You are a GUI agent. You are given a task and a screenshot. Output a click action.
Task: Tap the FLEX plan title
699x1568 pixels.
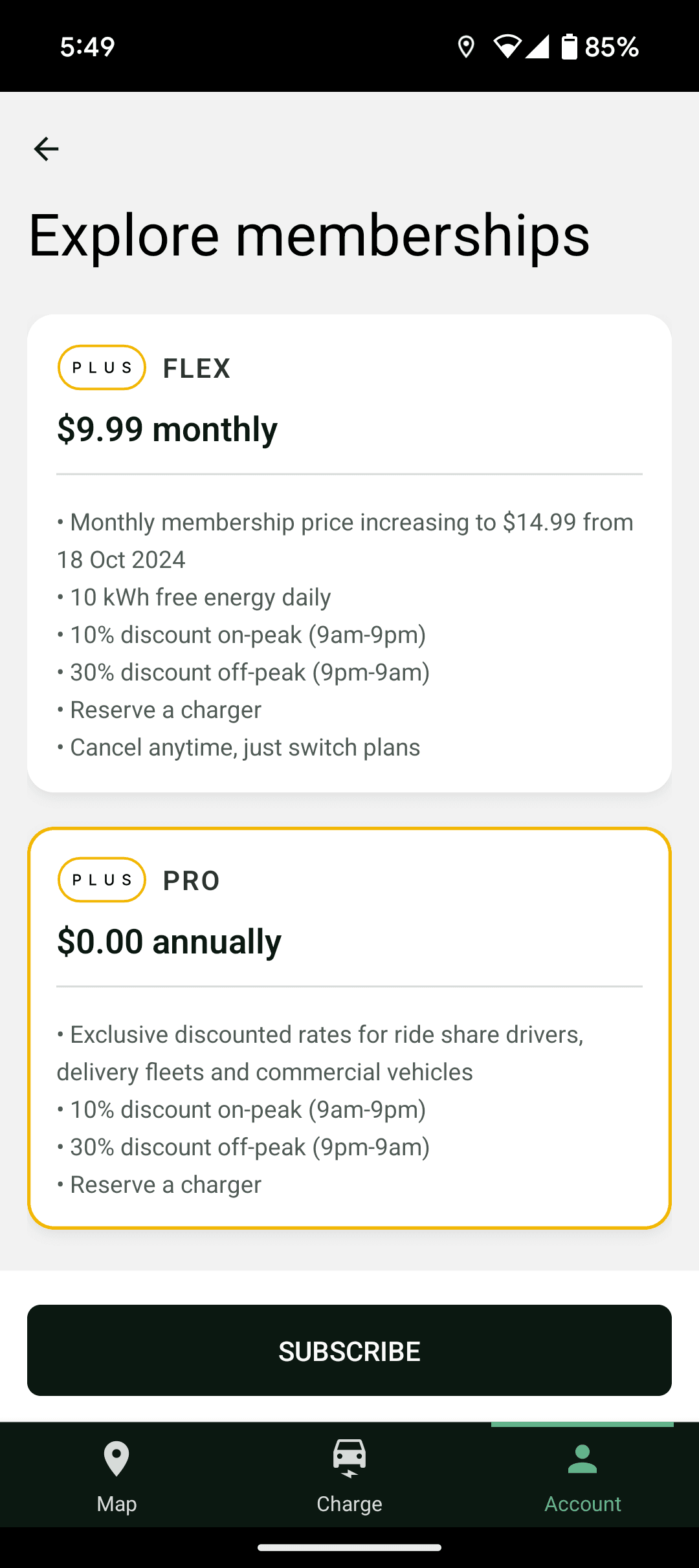197,369
